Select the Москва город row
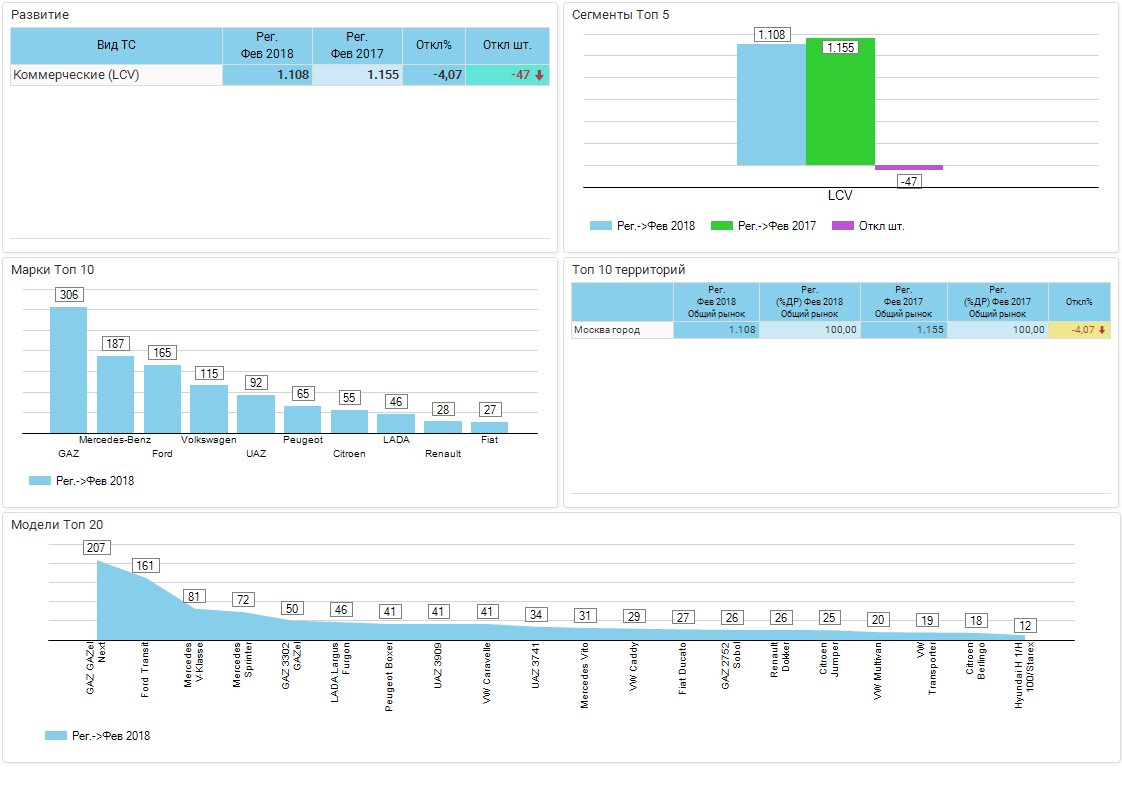 pos(841,330)
